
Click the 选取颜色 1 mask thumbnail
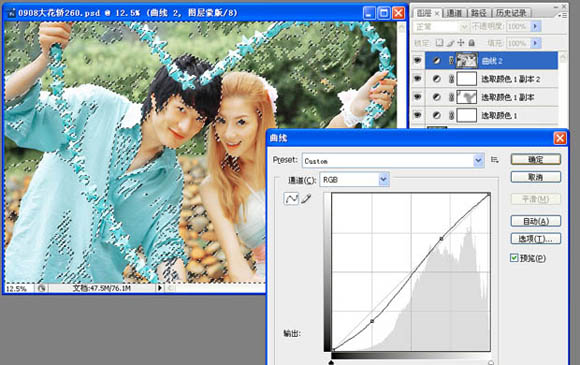pos(467,115)
